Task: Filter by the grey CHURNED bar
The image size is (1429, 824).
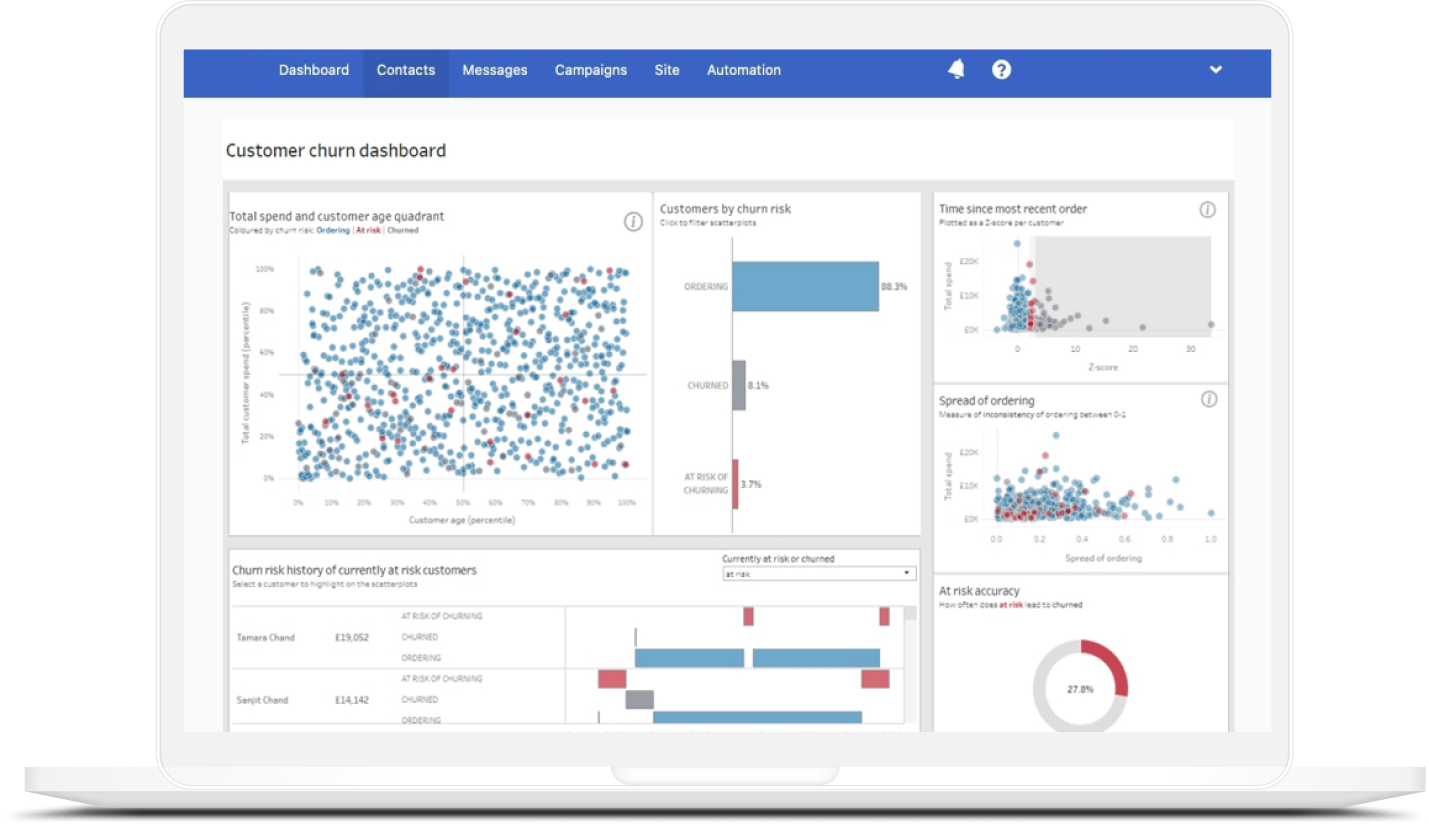Action: (739, 385)
